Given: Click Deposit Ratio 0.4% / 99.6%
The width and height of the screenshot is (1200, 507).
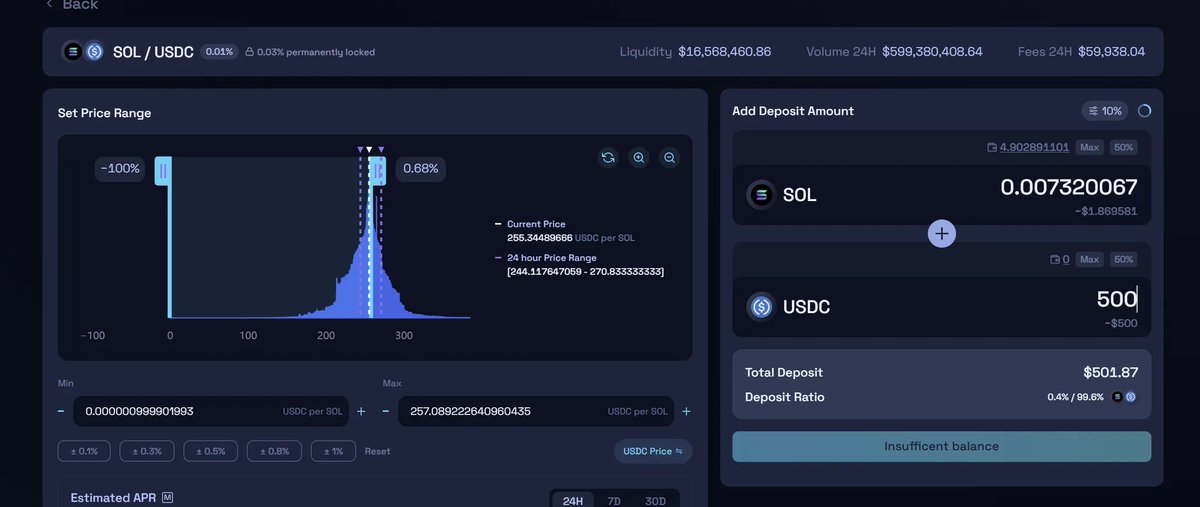Looking at the screenshot, I should point(1075,397).
